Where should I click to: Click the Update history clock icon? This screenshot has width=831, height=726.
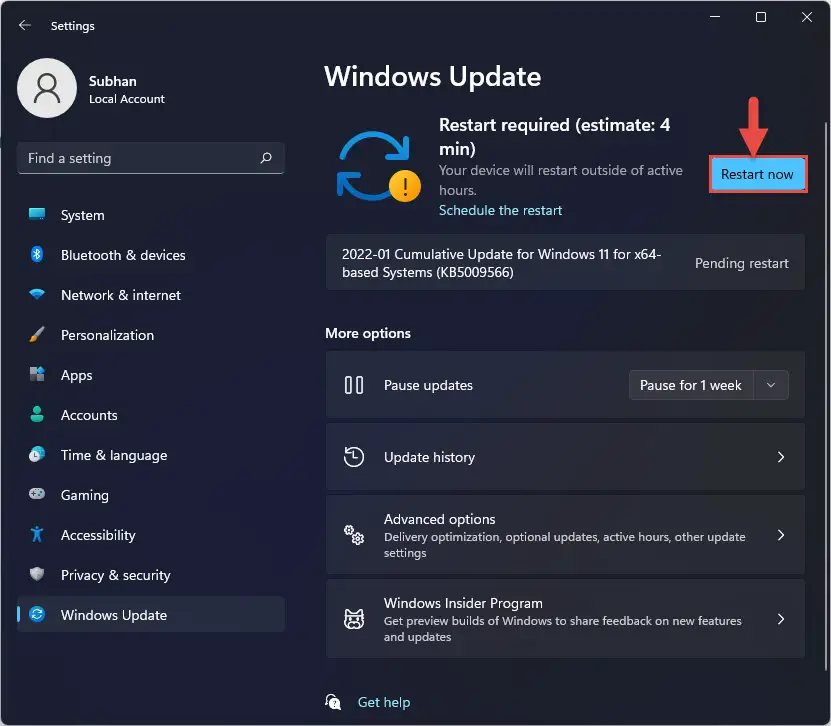(x=353, y=457)
